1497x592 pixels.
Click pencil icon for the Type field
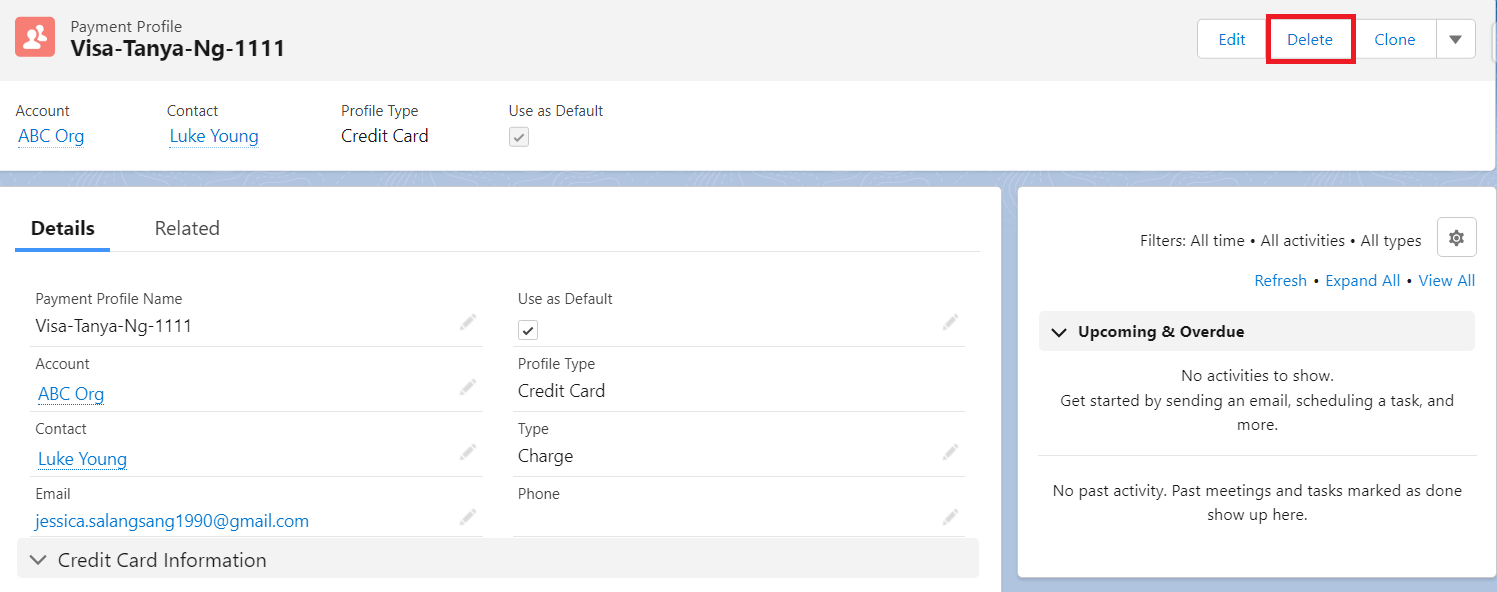[x=950, y=452]
